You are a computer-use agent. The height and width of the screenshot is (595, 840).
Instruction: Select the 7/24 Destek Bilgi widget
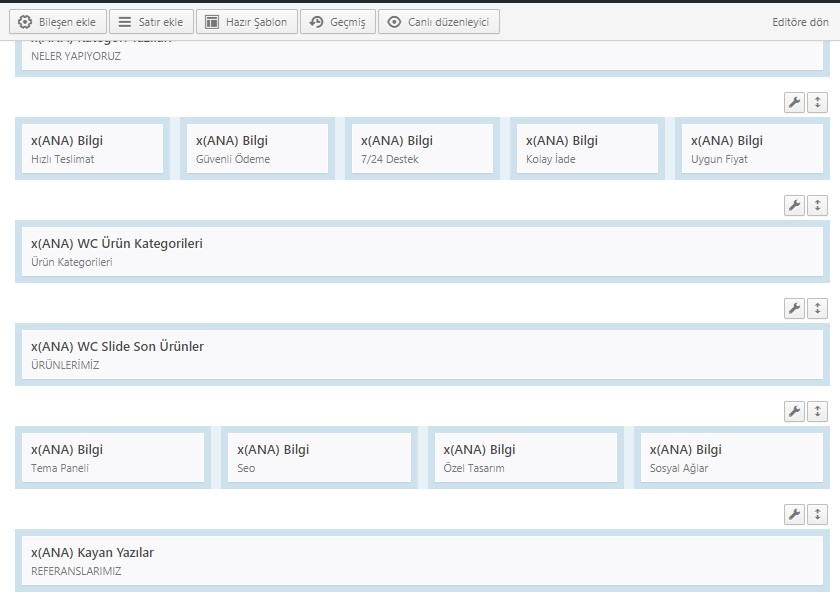point(422,149)
